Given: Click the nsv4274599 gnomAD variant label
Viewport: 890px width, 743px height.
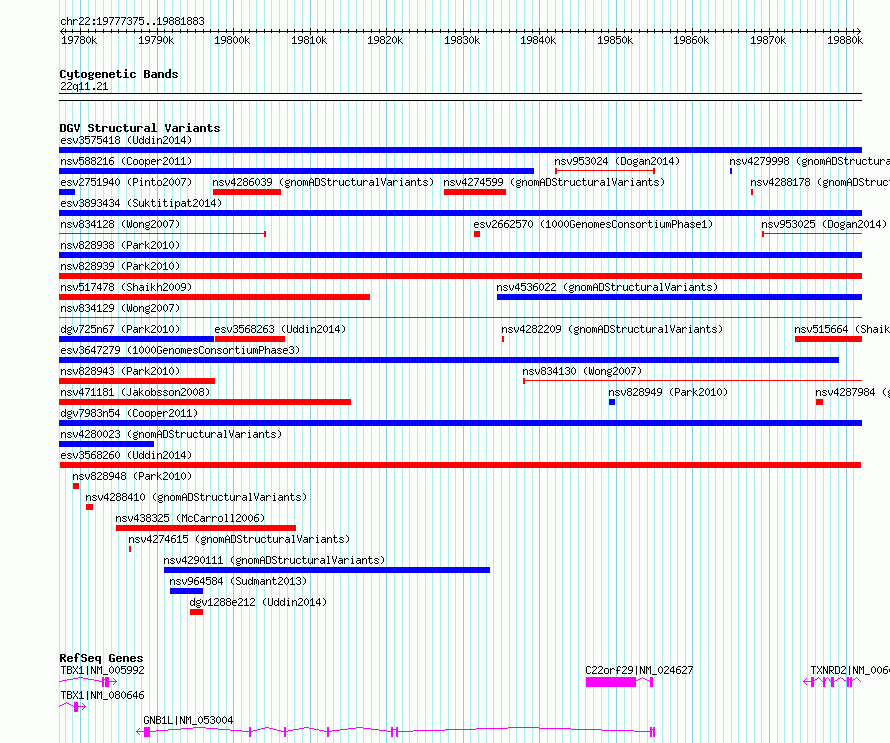Looking at the screenshot, I should [x=554, y=182].
